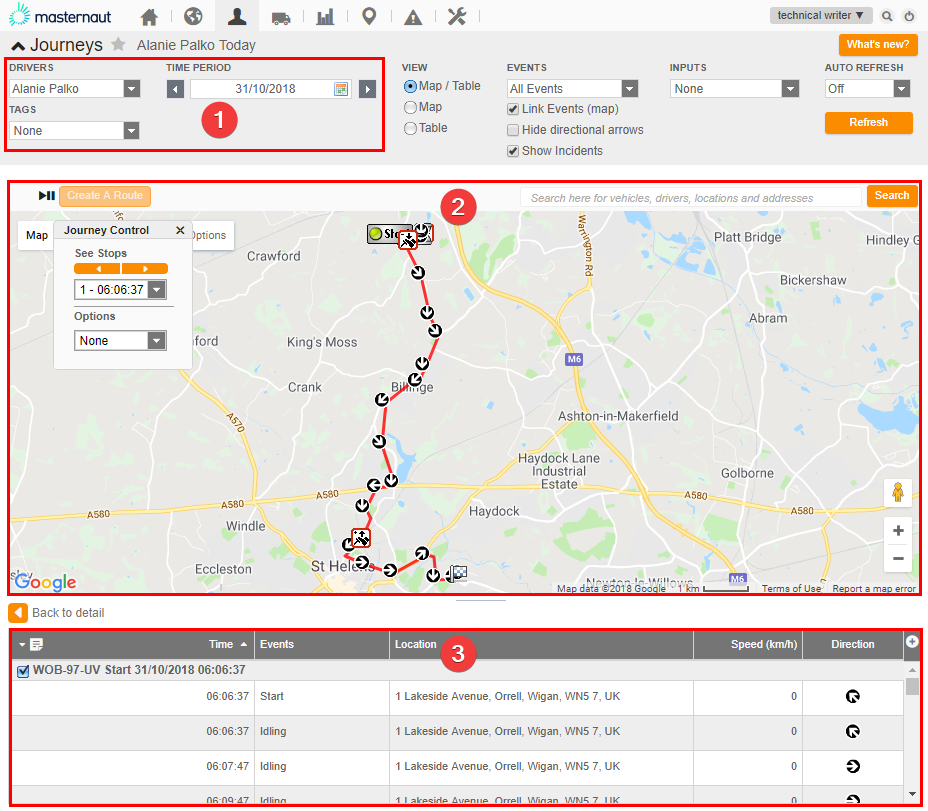Sort table by Location column

point(415,644)
